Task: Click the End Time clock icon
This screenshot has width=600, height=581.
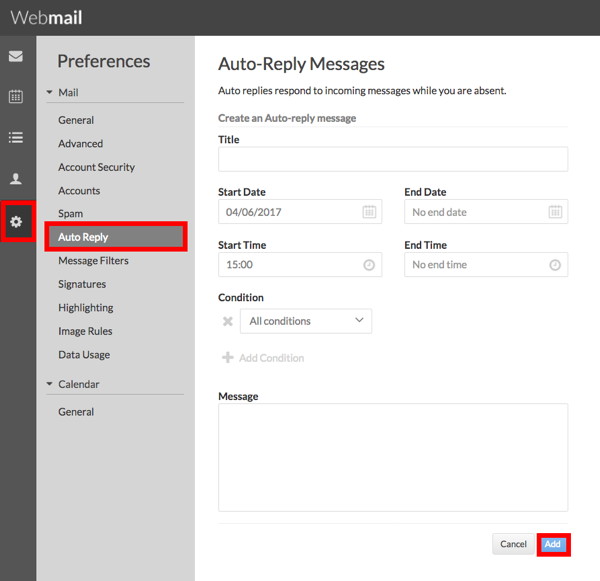Action: 555,265
